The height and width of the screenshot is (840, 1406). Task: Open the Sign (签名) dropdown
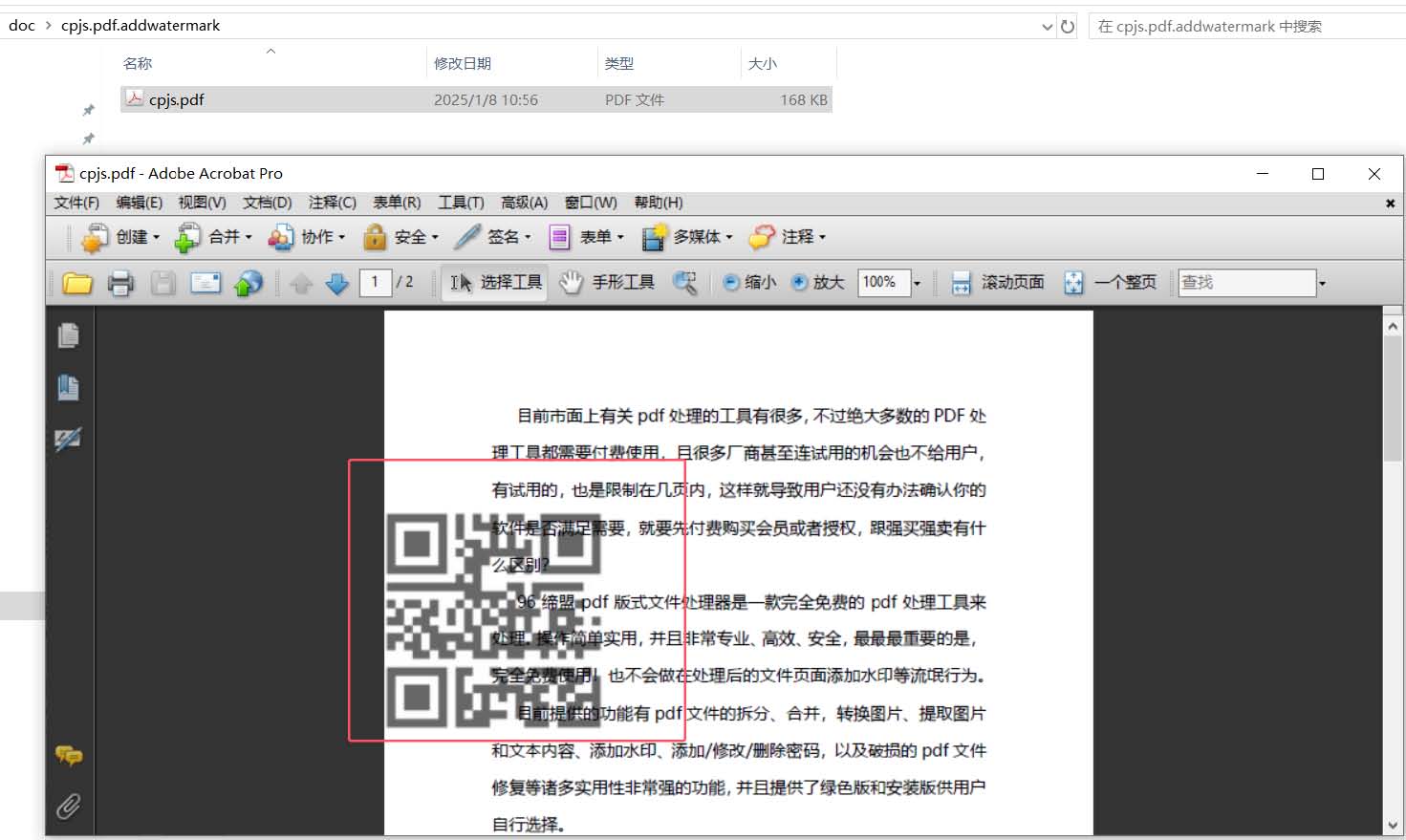(x=493, y=237)
